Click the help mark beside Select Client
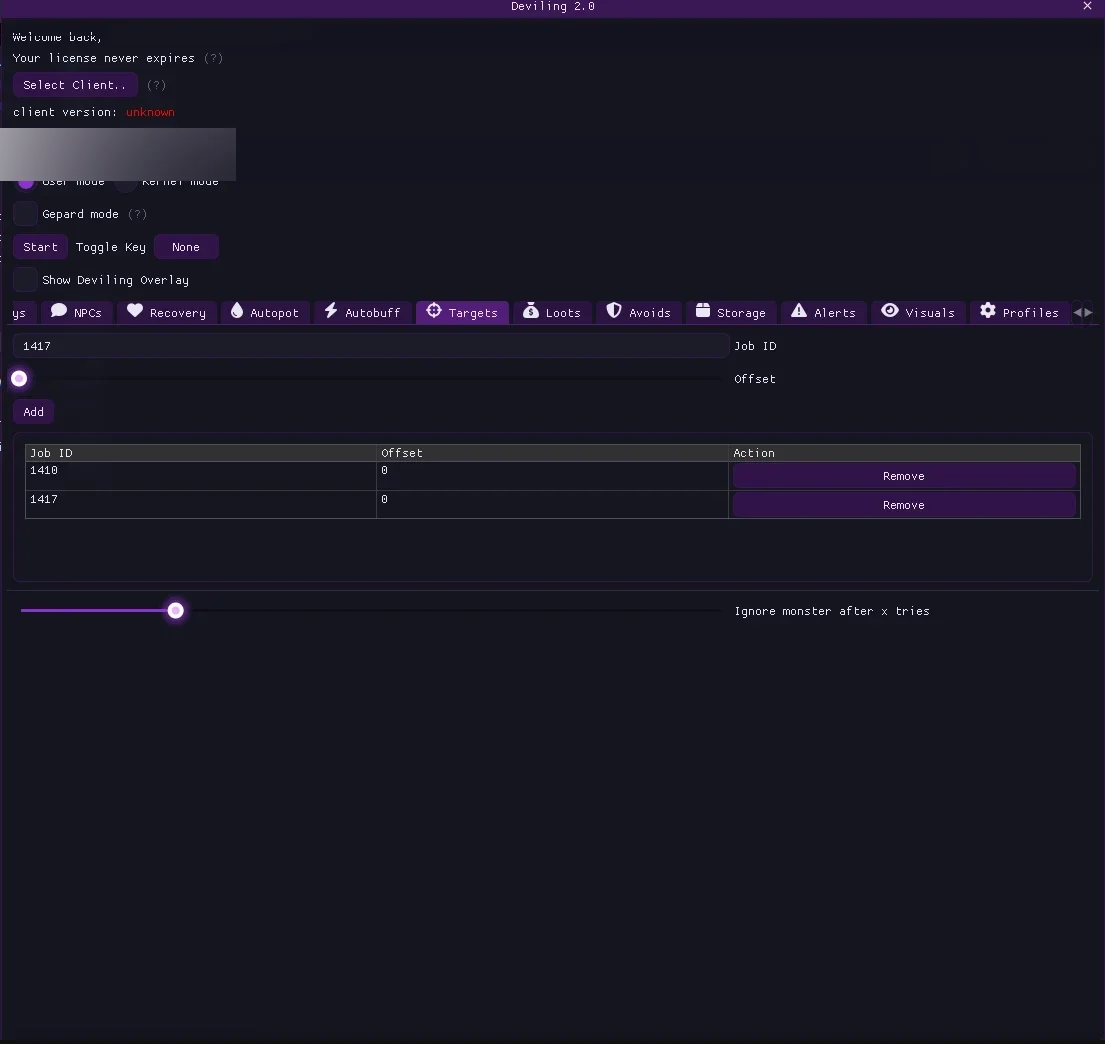 [x=156, y=85]
